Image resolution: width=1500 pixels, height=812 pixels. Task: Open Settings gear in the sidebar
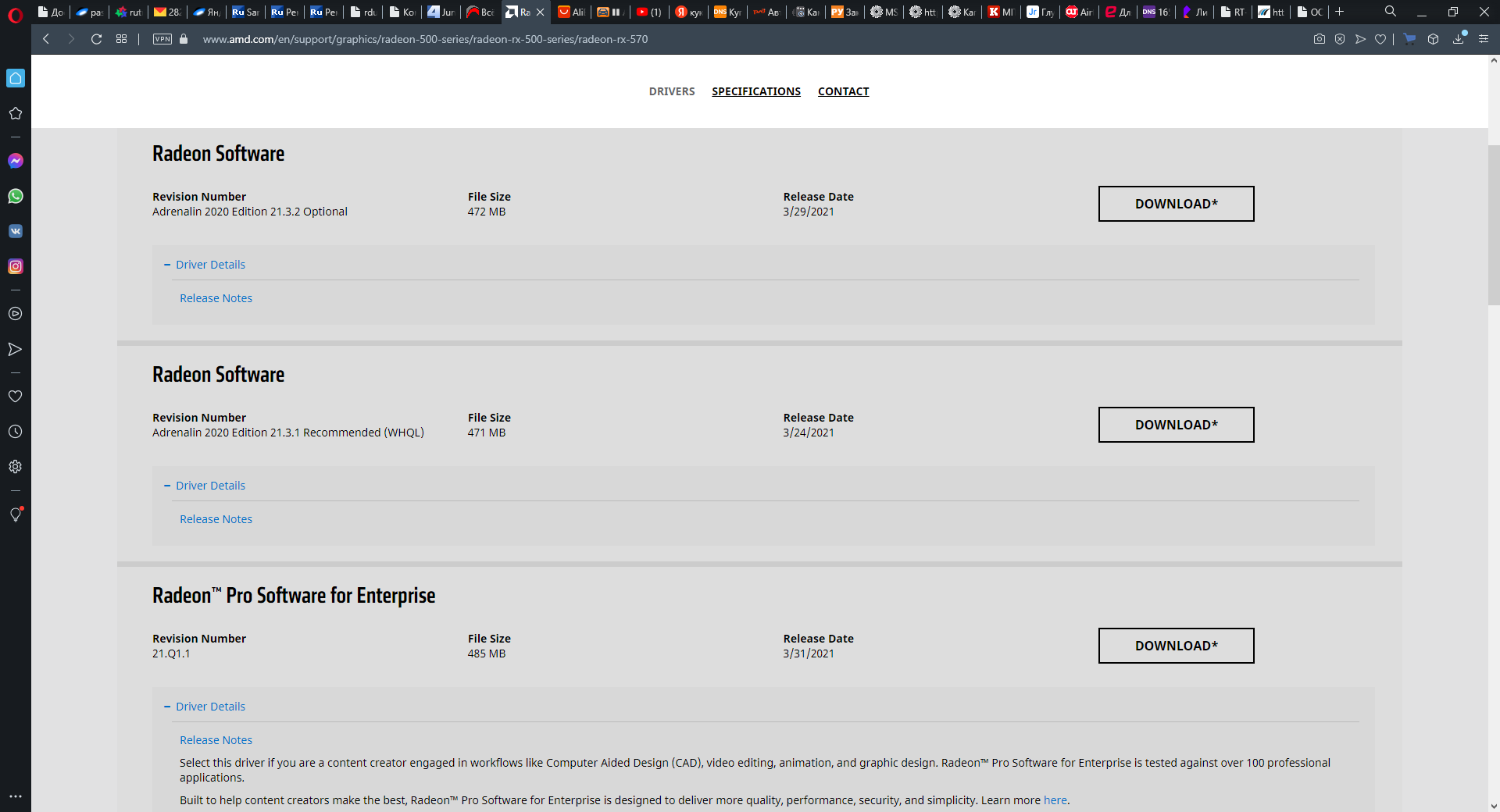click(x=16, y=467)
